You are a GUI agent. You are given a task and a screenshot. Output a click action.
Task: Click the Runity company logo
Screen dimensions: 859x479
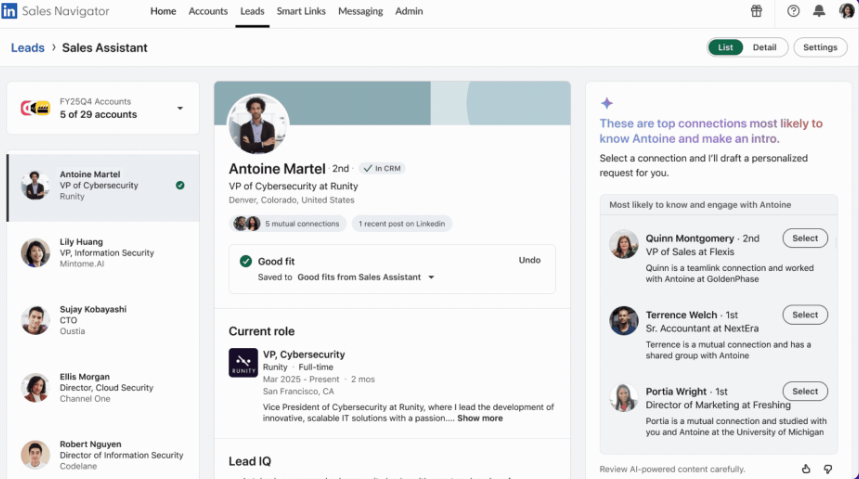243,363
